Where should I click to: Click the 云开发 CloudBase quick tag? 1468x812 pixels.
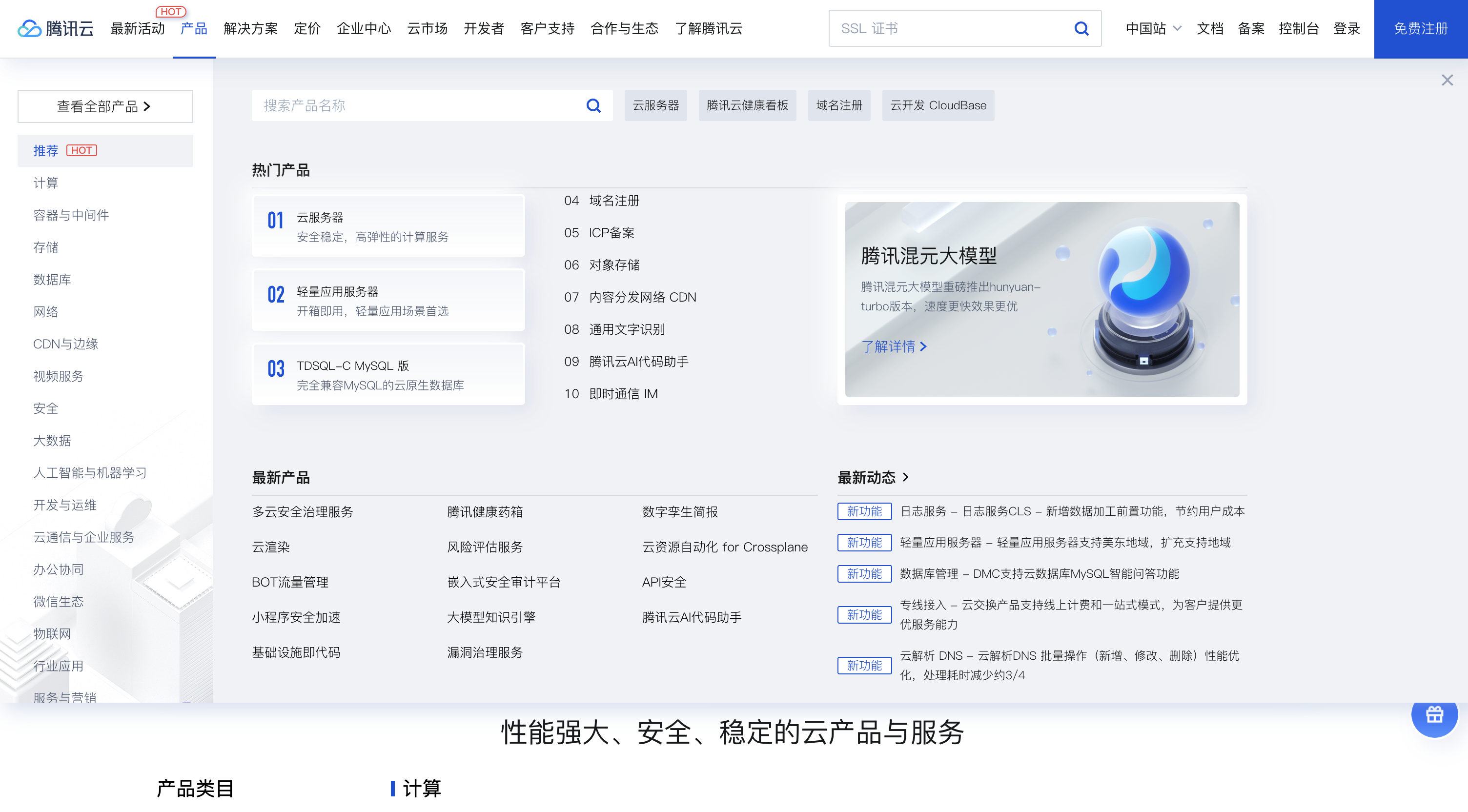coord(938,105)
